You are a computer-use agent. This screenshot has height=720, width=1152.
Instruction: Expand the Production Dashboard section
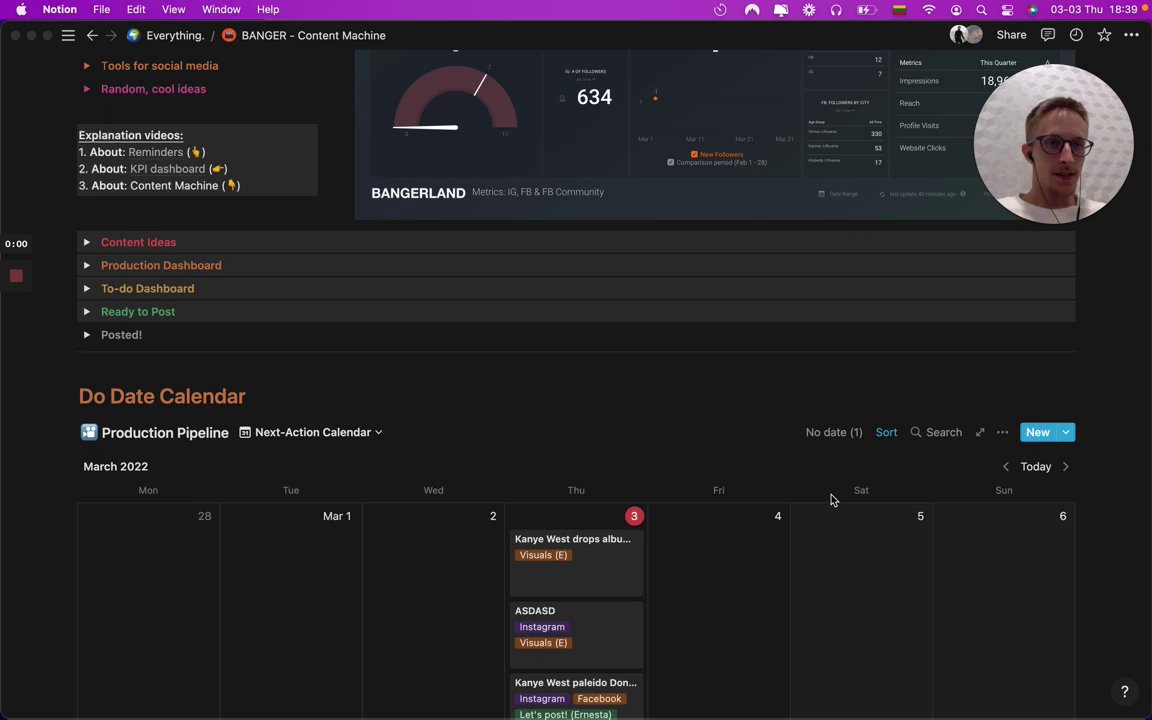coord(87,265)
